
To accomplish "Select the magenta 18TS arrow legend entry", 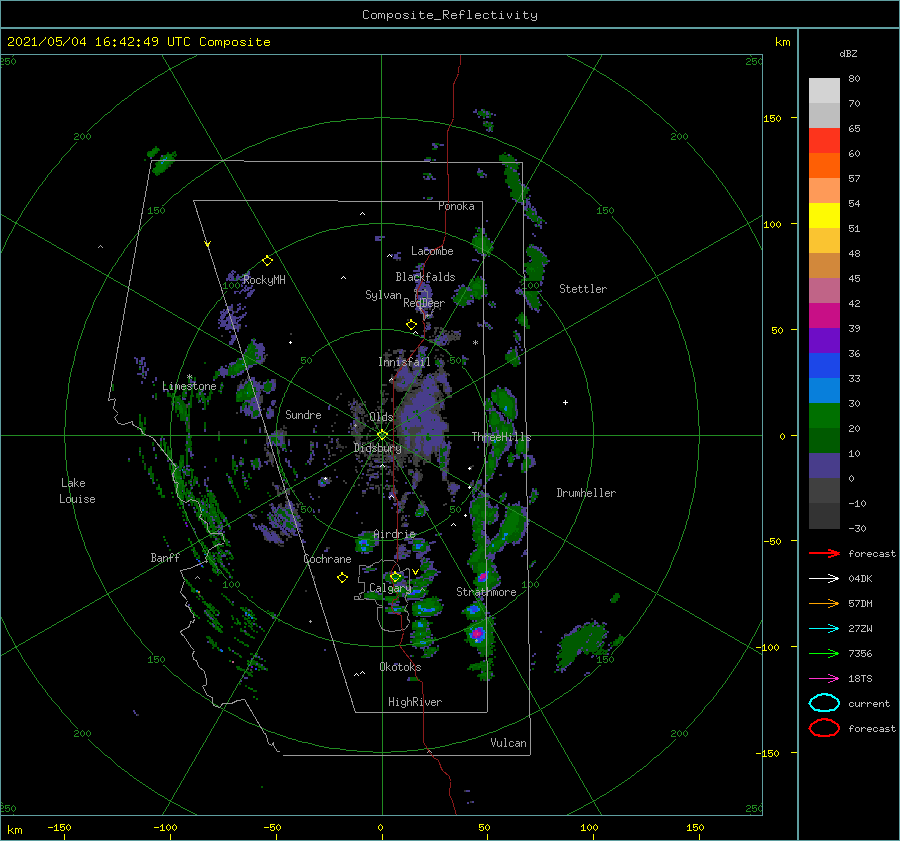I will click(824, 679).
